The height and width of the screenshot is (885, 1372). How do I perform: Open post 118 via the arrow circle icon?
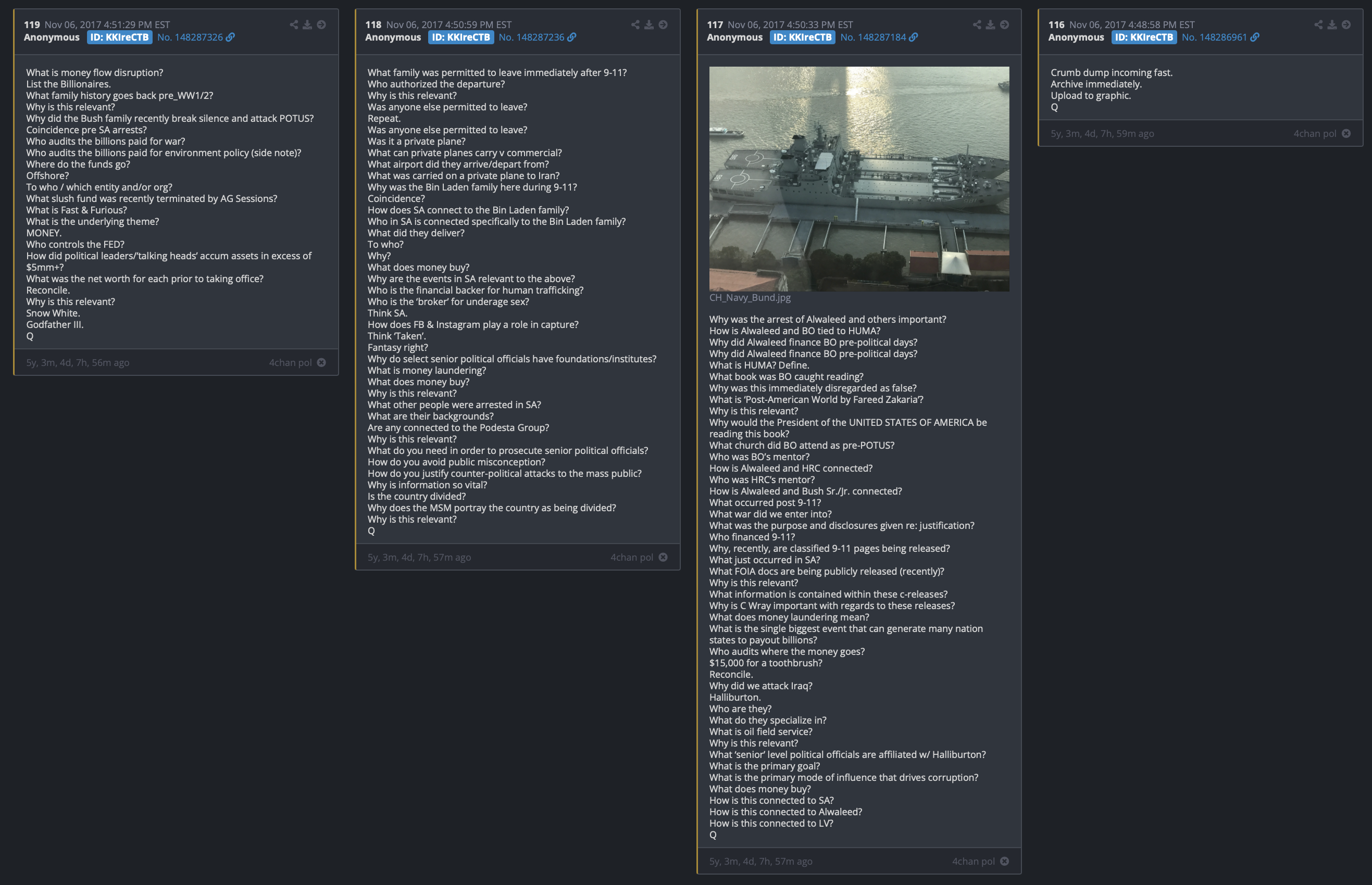663,24
